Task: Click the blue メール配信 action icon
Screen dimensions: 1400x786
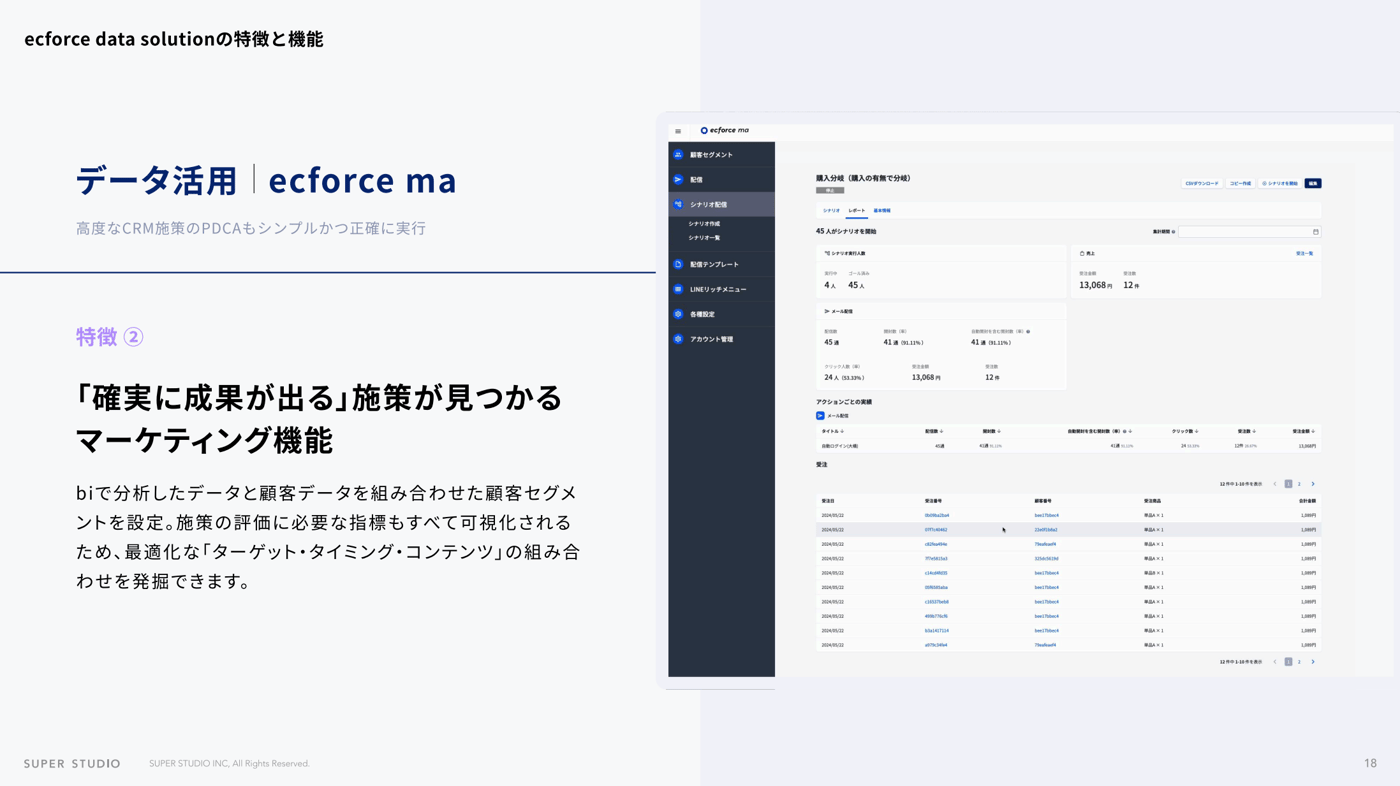Action: pyautogui.click(x=820, y=416)
